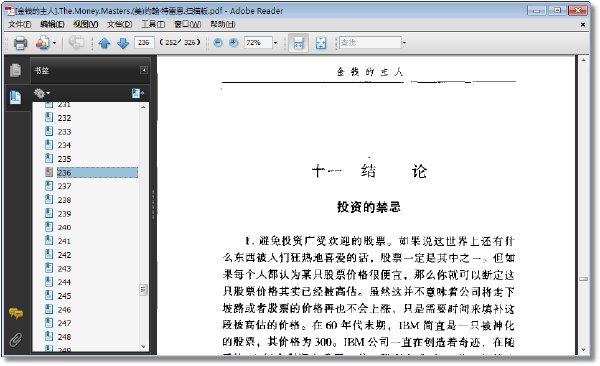This screenshot has width=600, height=366.
Task: Select bookmark 238 in the list
Action: pyautogui.click(x=64, y=200)
